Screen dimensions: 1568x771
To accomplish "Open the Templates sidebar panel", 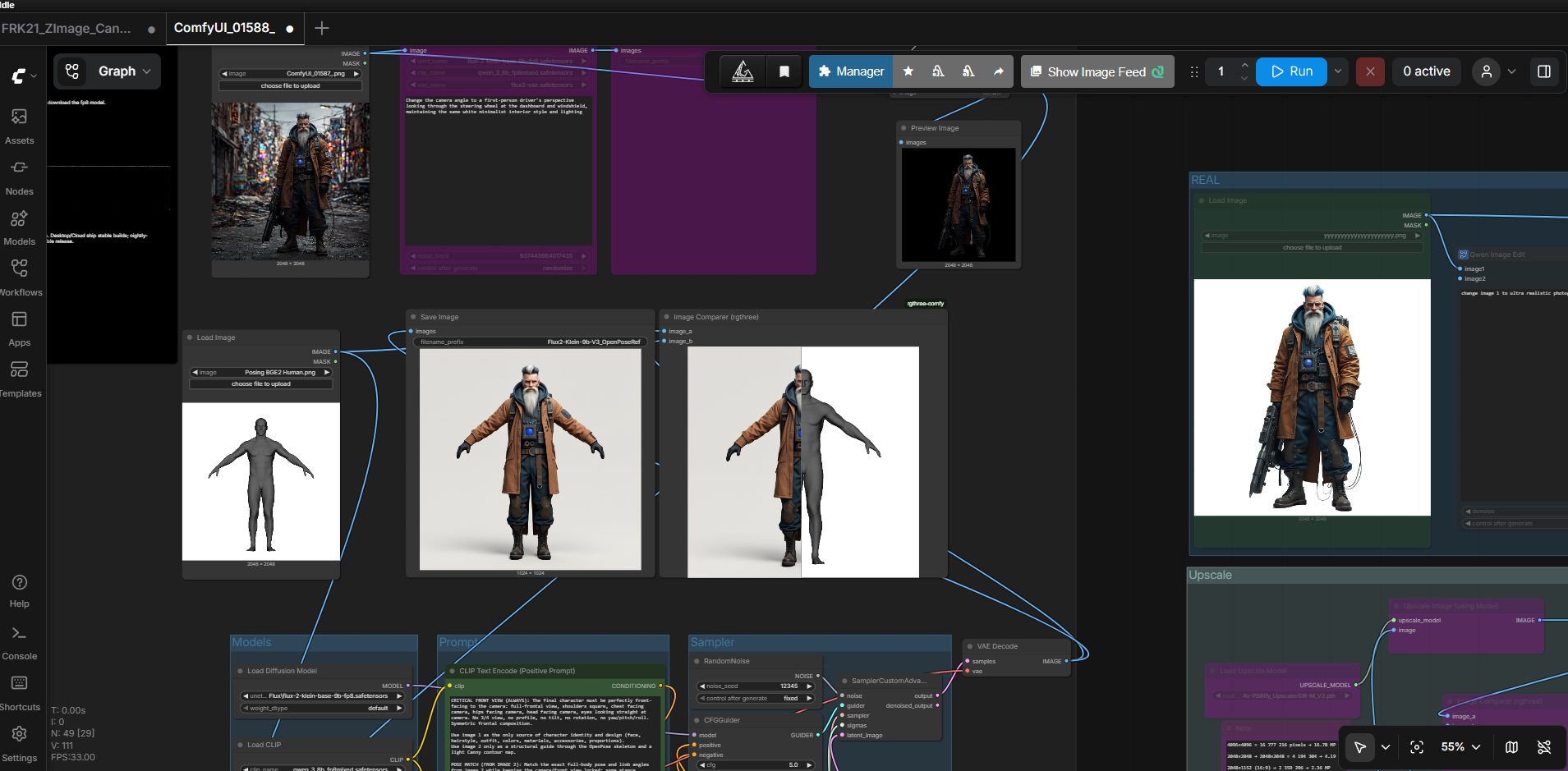I will pyautogui.click(x=20, y=379).
